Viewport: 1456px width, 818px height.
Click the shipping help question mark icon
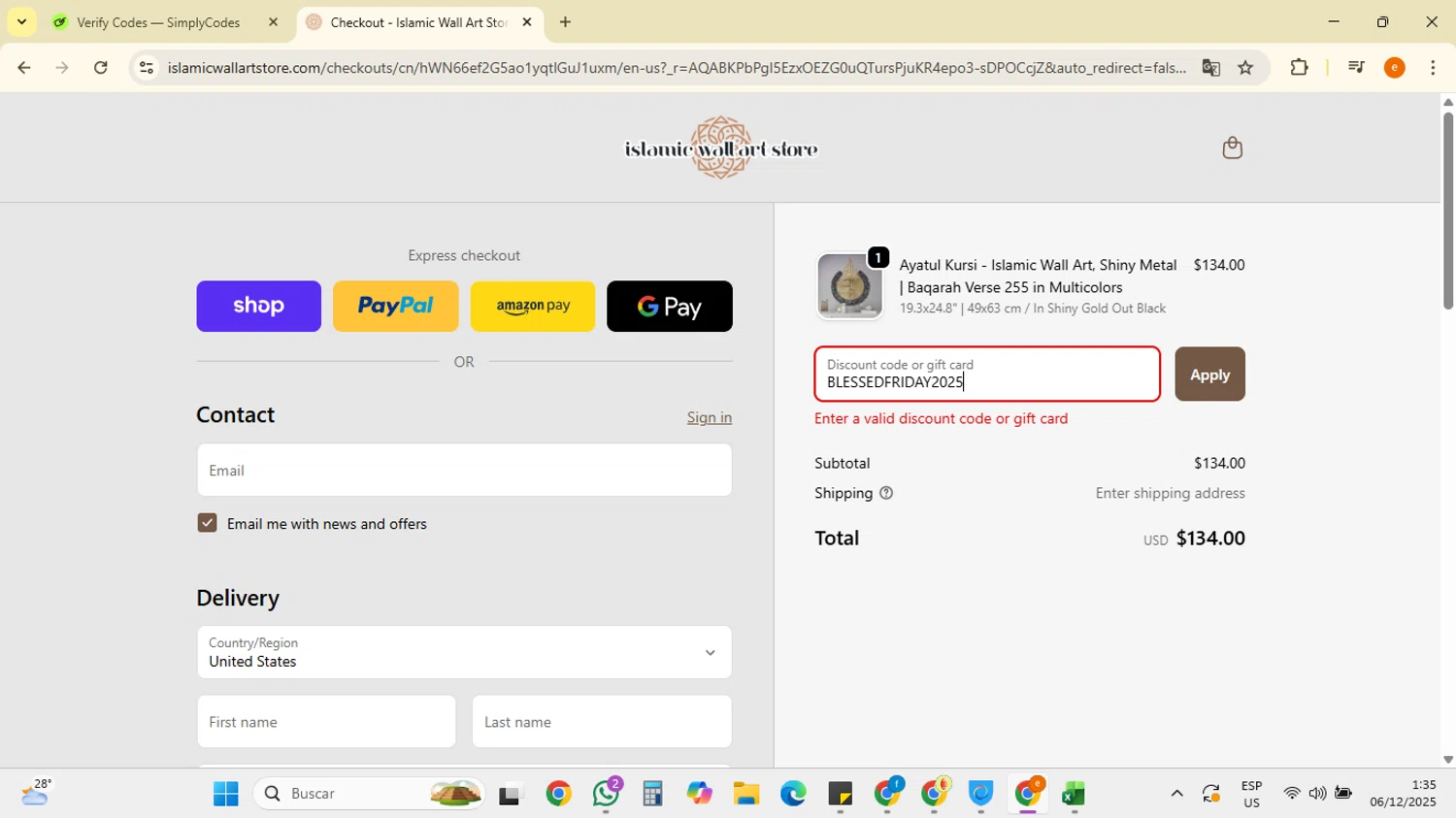[x=885, y=493]
